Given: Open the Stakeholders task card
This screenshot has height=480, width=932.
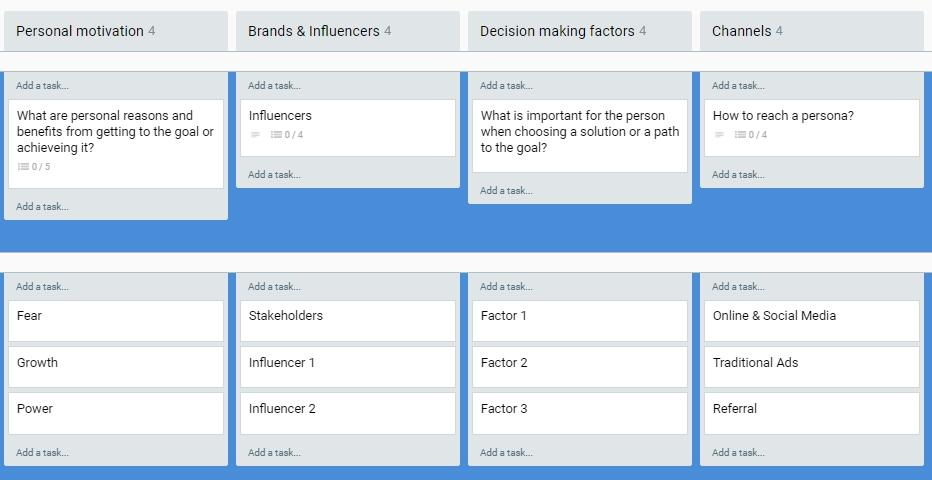Looking at the screenshot, I should pyautogui.click(x=348, y=321).
